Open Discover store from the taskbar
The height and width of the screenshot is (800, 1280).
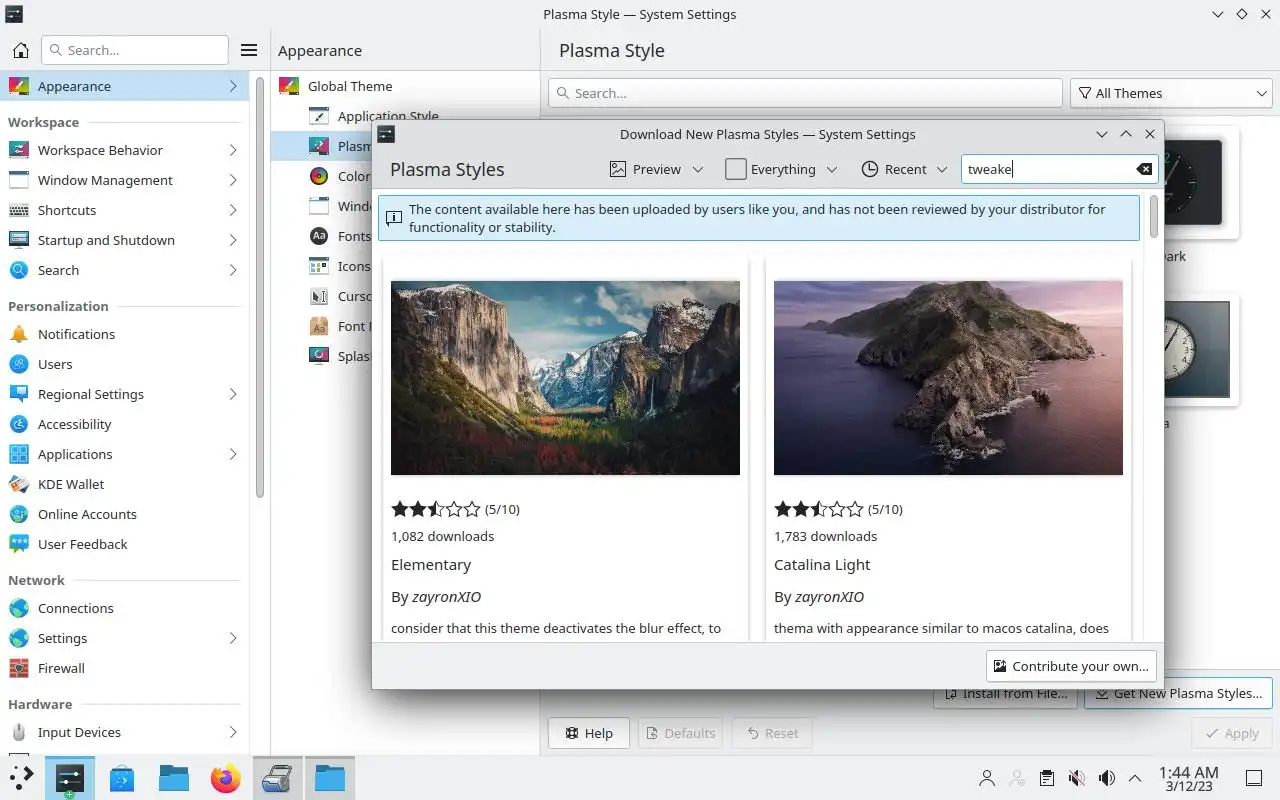122,778
